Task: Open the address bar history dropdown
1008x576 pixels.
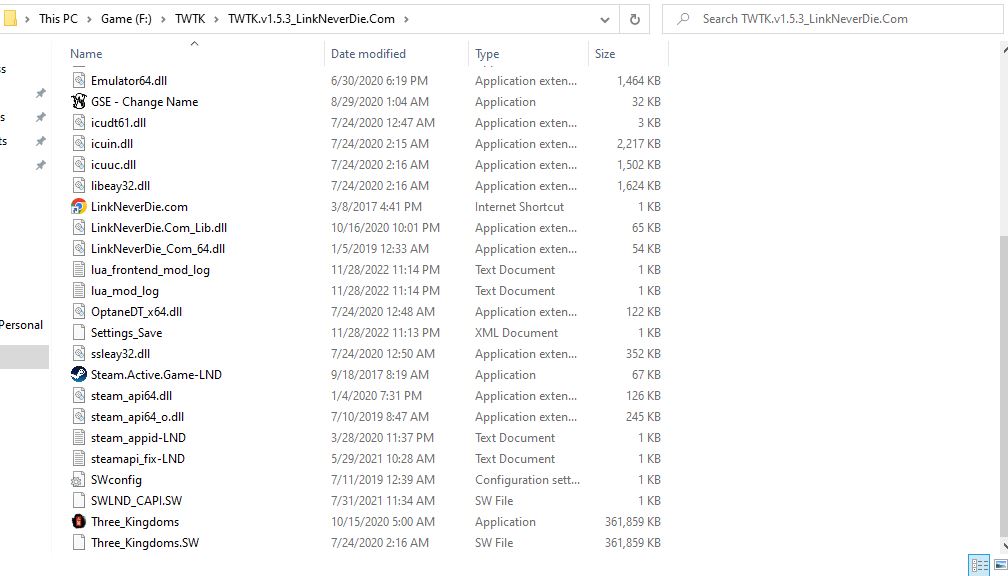Action: (605, 18)
